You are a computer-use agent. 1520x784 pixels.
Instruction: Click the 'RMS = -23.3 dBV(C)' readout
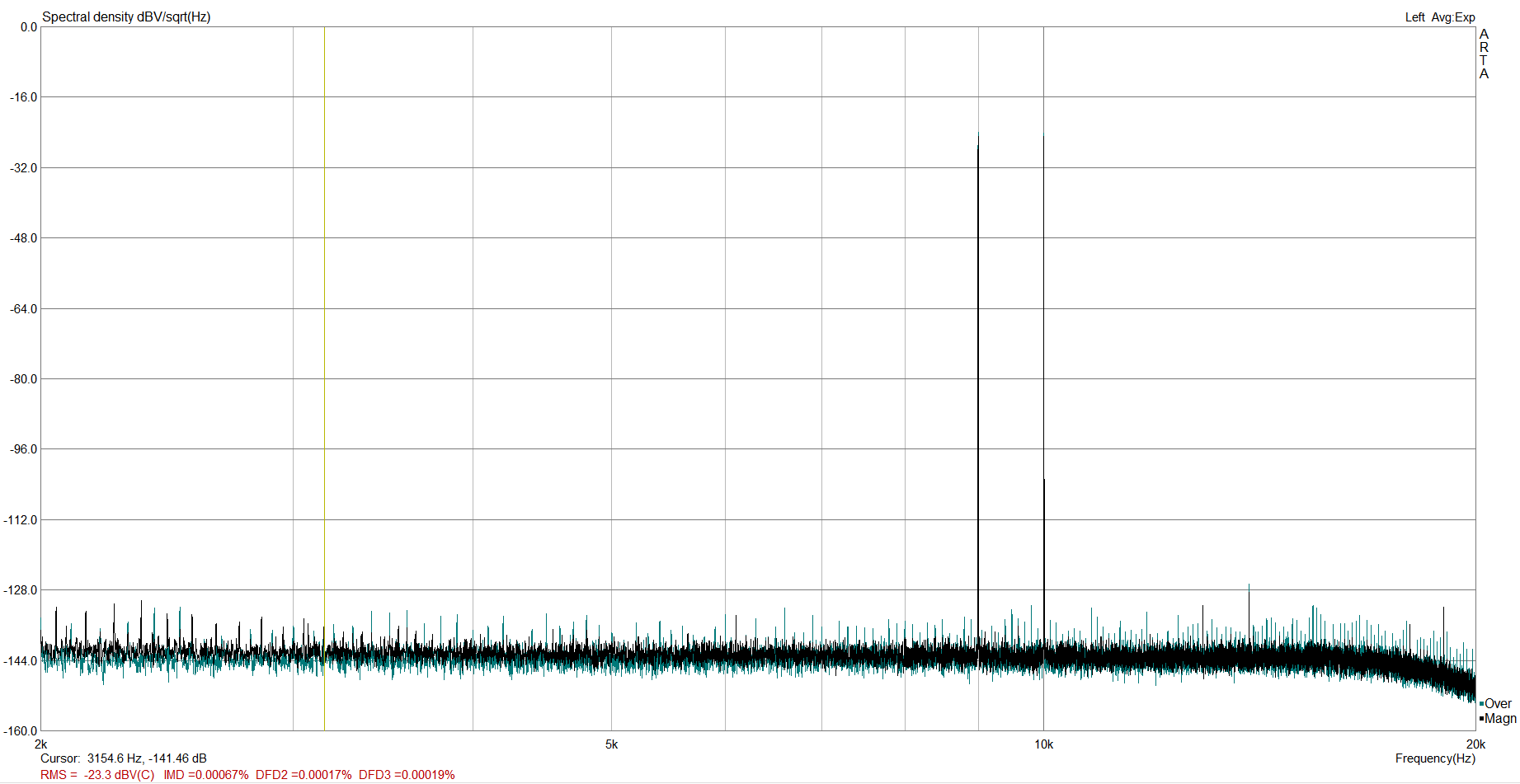point(97,775)
